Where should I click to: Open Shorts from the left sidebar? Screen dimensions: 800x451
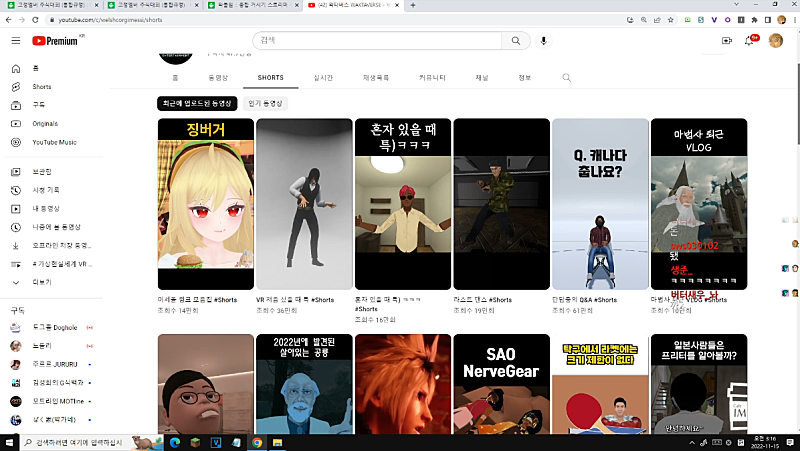pos(41,86)
